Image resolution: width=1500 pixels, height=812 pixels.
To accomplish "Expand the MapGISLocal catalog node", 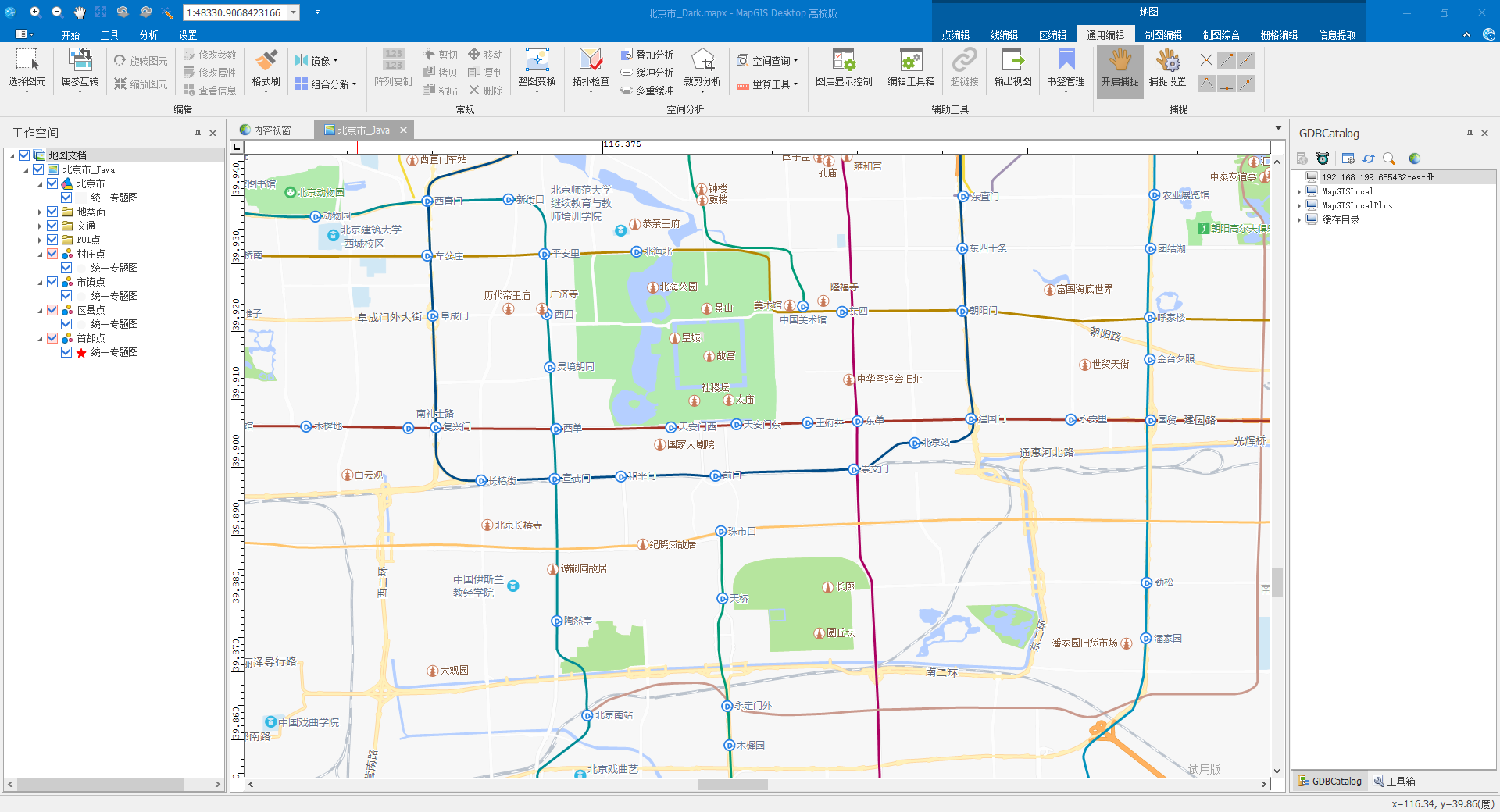I will tap(1299, 192).
